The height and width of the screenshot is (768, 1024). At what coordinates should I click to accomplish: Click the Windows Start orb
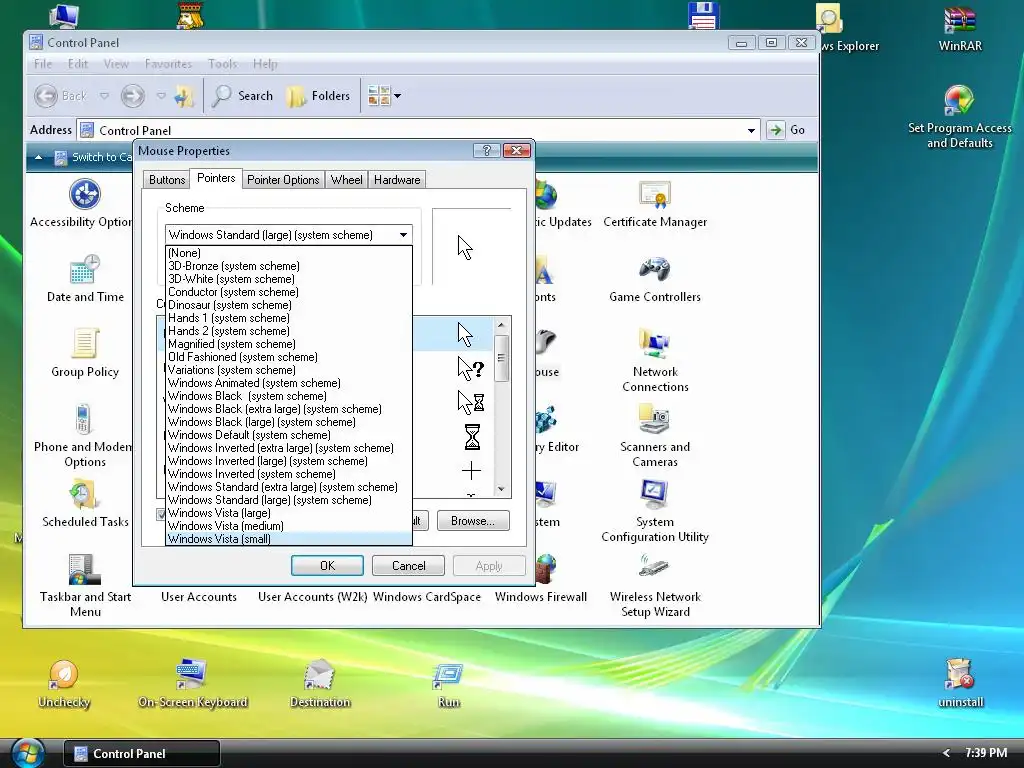pos(27,754)
